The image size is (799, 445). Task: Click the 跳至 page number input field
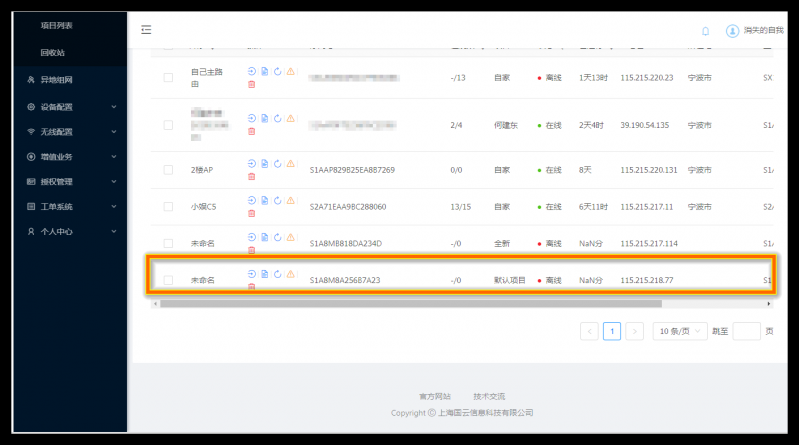pyautogui.click(x=747, y=331)
